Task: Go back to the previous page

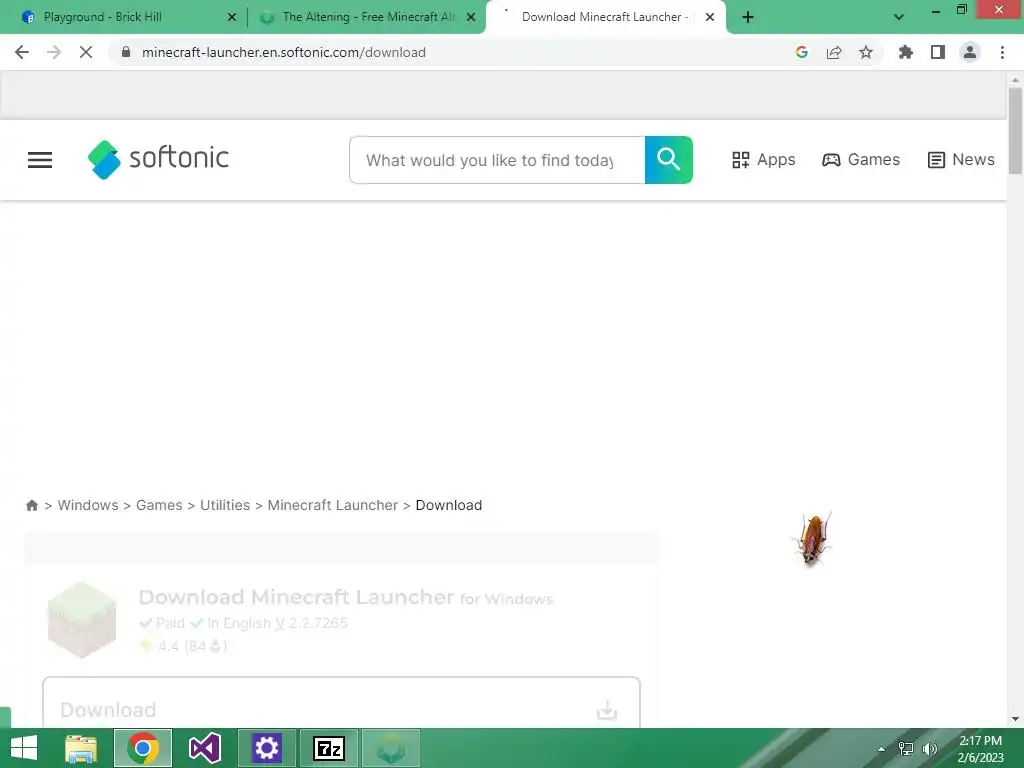Action: tap(22, 52)
